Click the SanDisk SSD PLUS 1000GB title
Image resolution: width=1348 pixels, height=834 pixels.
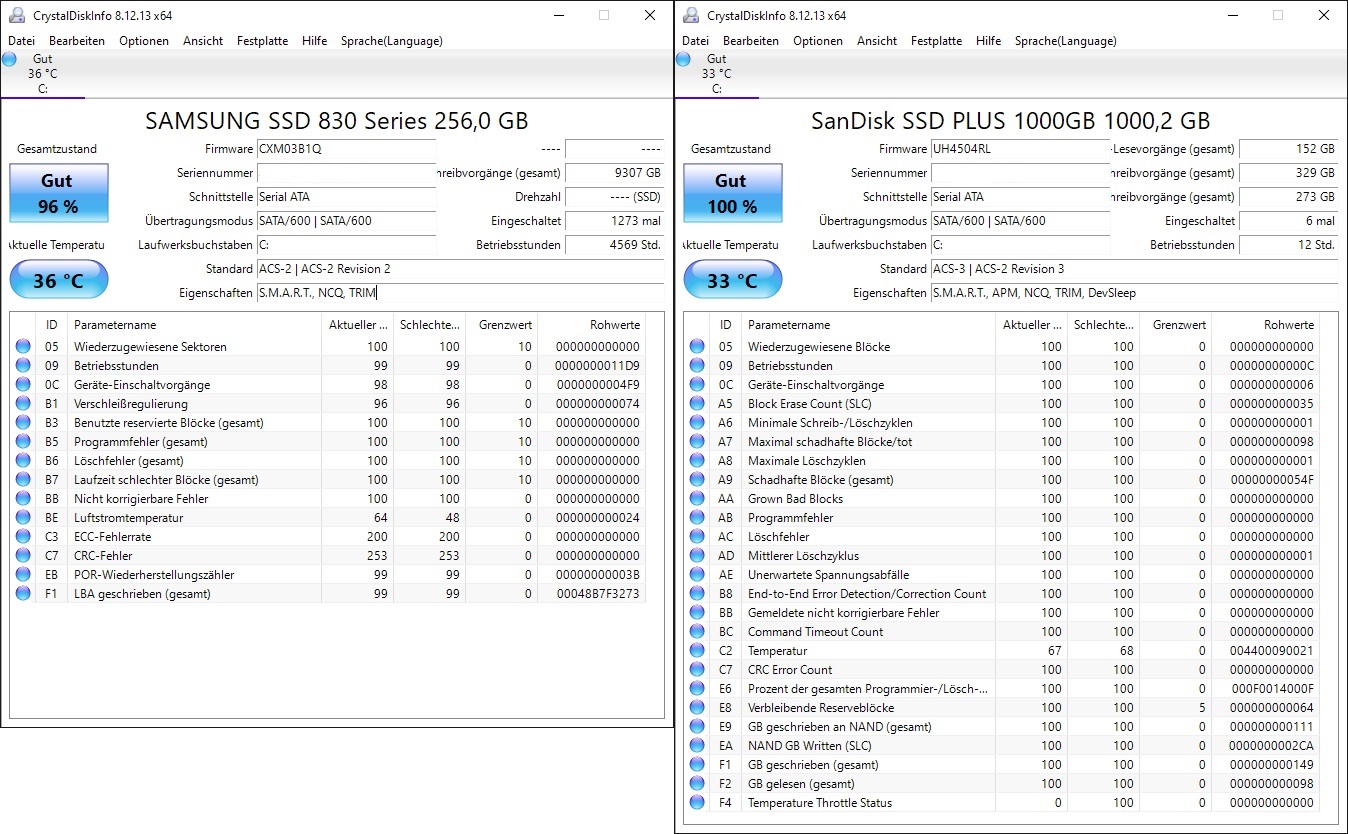tap(1010, 121)
